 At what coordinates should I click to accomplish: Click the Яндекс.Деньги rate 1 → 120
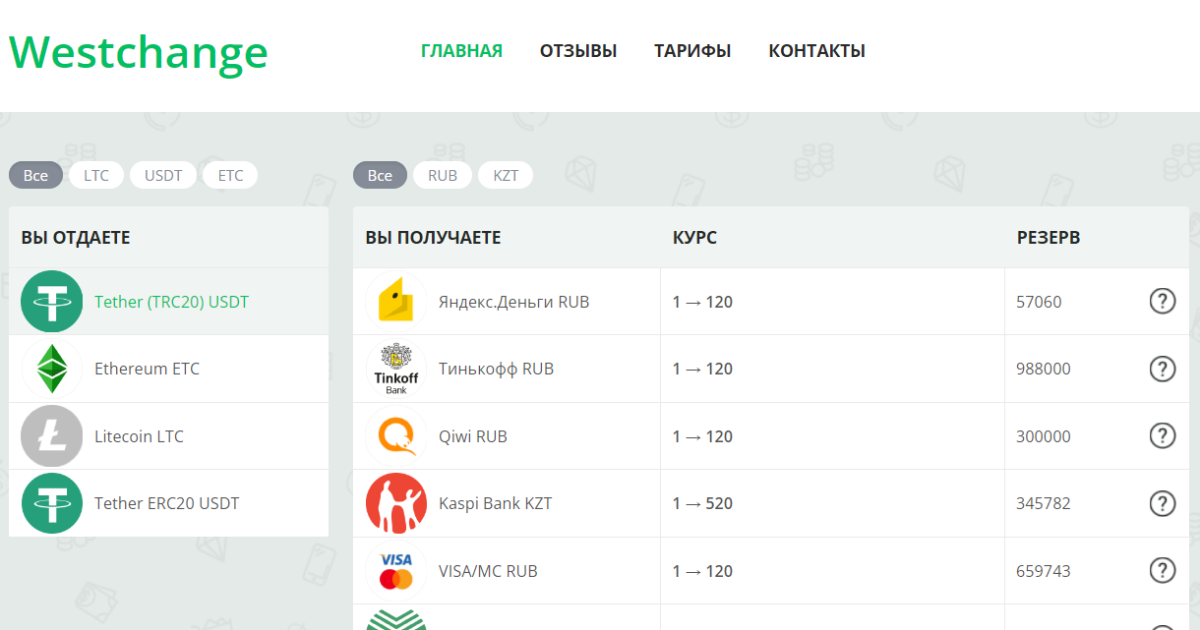click(x=702, y=301)
